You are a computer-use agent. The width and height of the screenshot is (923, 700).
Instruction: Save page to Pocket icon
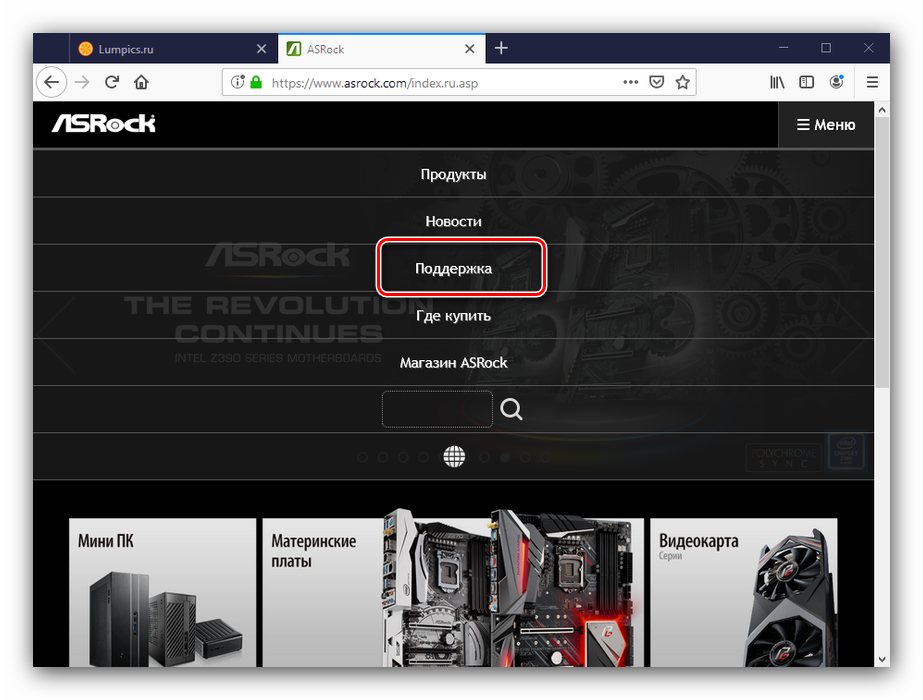[657, 82]
